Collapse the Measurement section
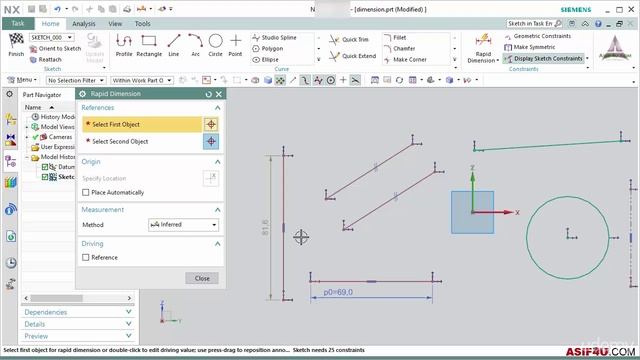640x360 pixels. coord(218,210)
